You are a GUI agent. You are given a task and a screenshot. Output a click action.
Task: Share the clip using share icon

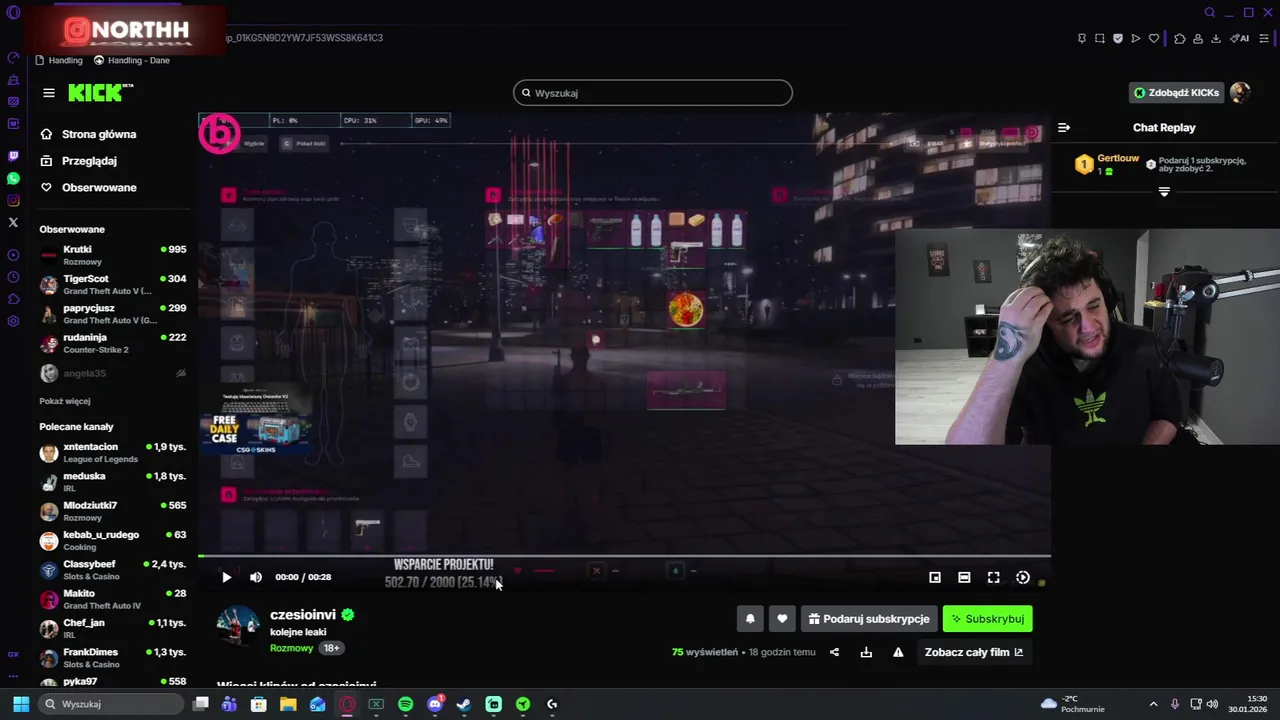834,652
